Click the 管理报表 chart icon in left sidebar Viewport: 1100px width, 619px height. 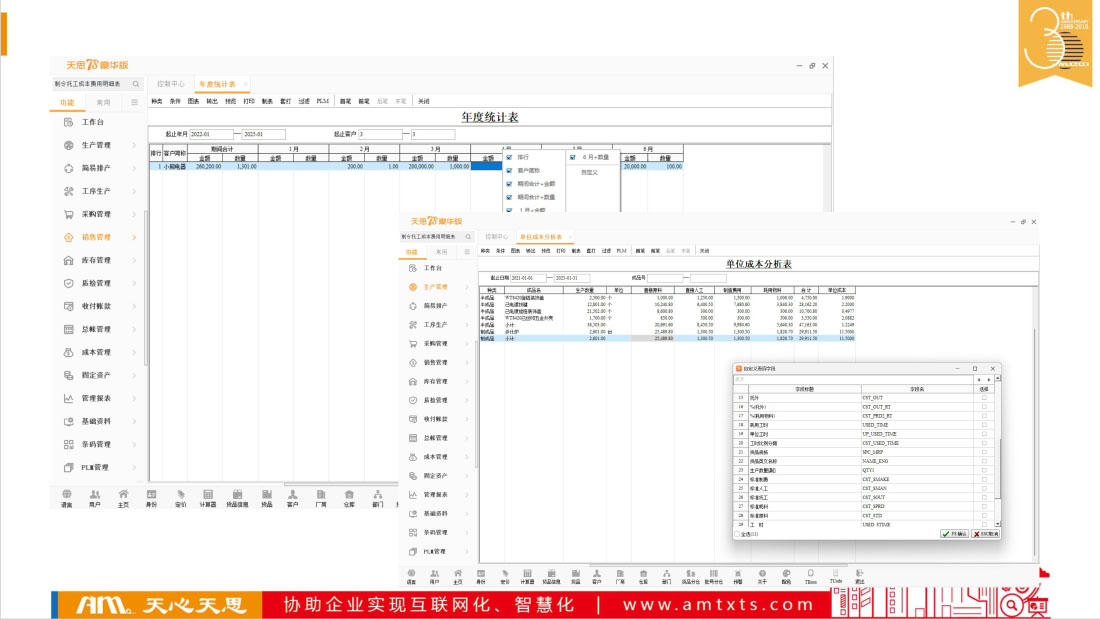coord(68,398)
